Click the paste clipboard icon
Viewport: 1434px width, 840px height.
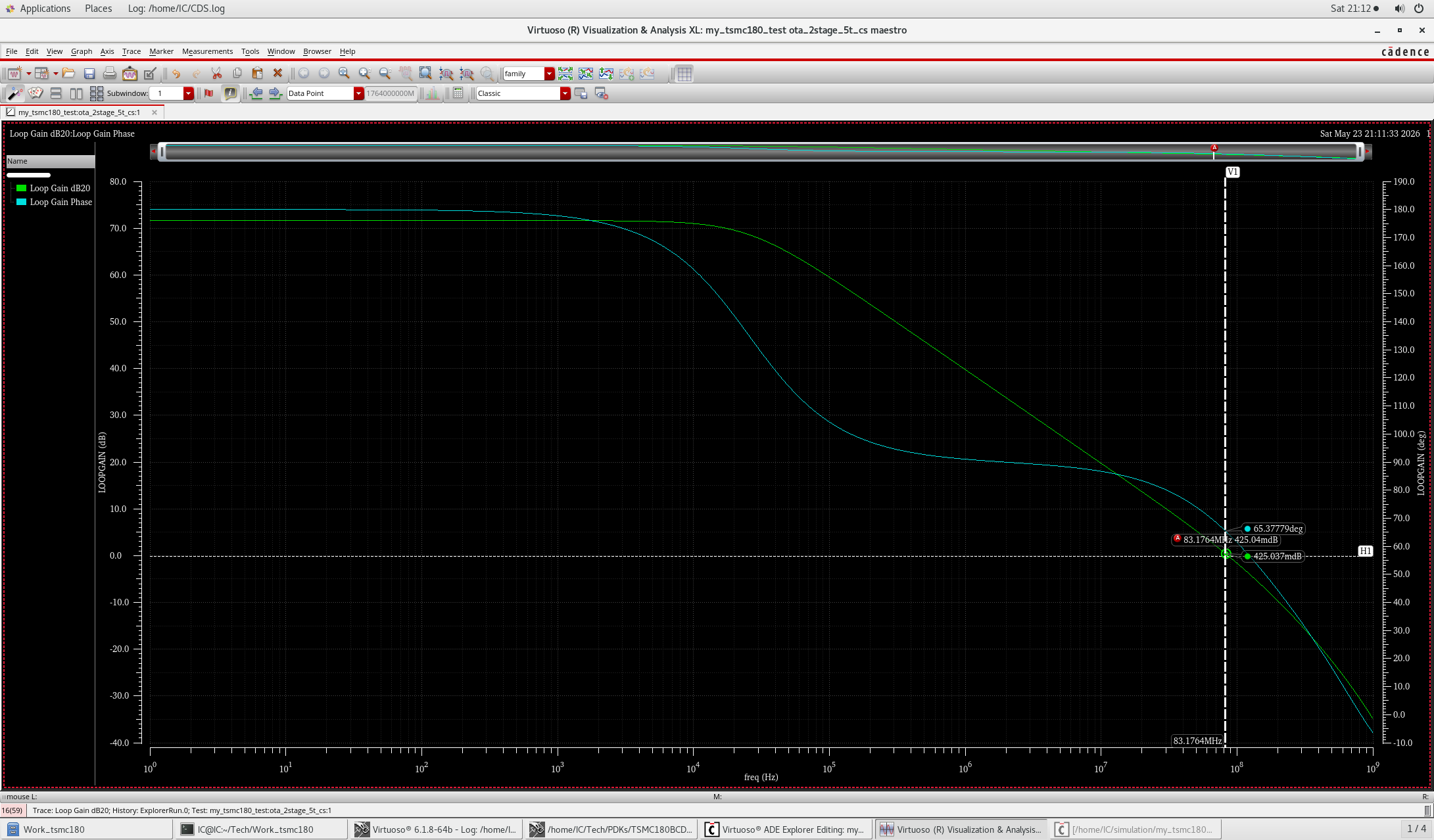(x=257, y=74)
